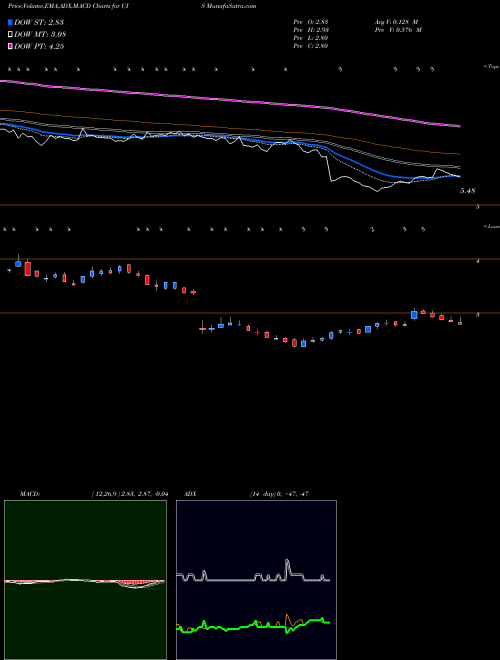The height and width of the screenshot is (660, 500).
Task: Select the previous open value 'Pre O: 2.83'
Action: coord(311,22)
